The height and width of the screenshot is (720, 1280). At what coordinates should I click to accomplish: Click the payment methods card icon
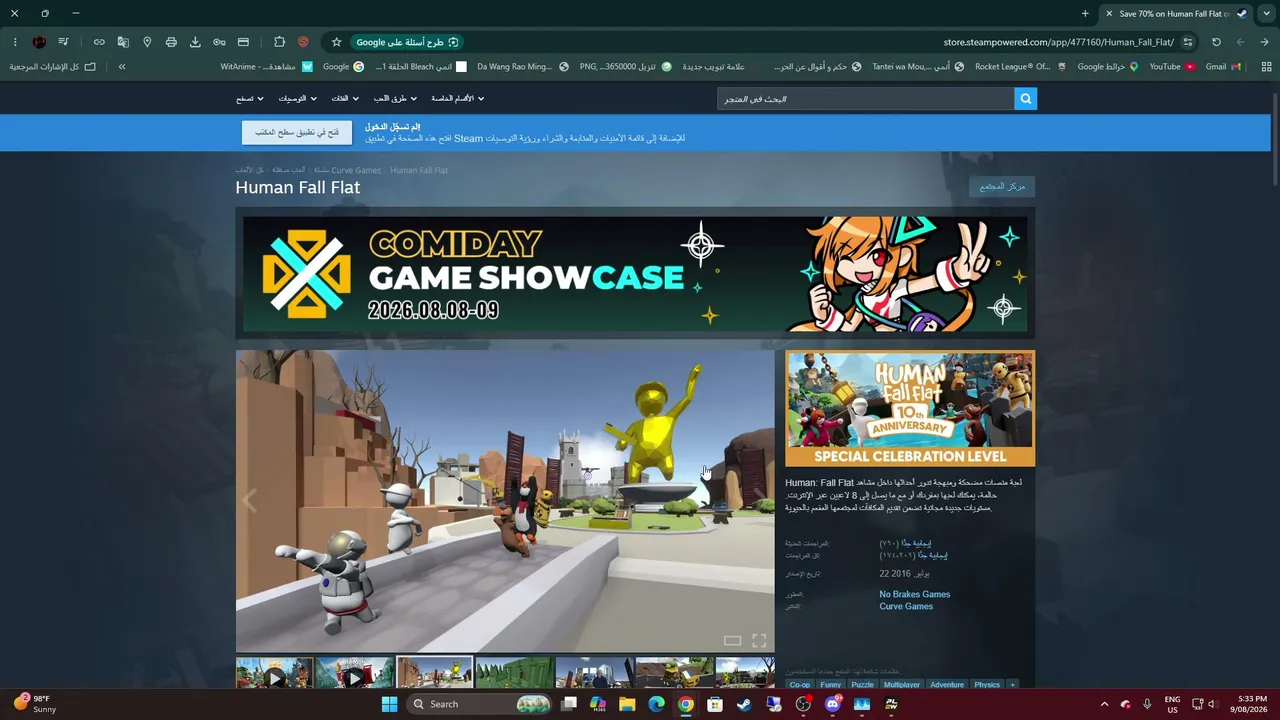point(243,42)
